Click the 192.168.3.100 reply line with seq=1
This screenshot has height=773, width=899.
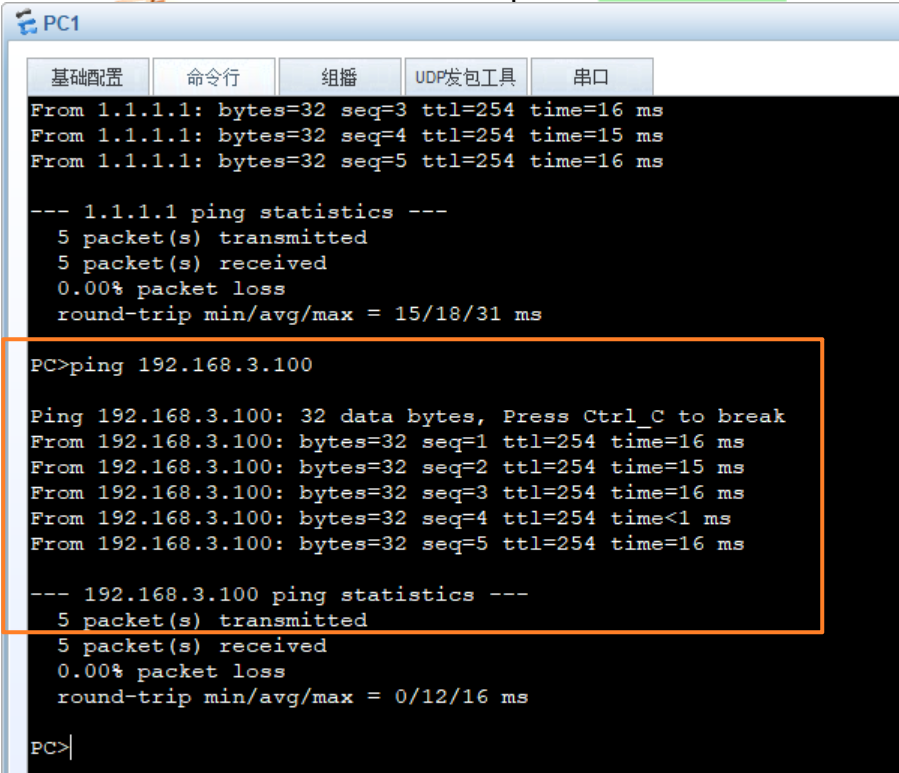[x=387, y=441]
